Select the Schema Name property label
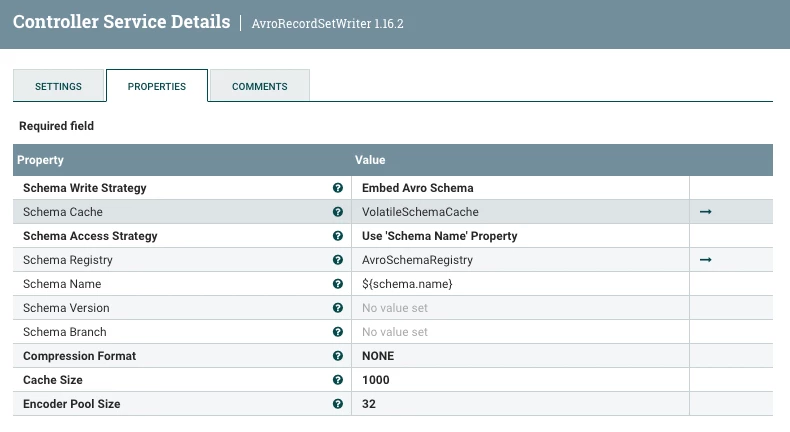 tap(62, 284)
